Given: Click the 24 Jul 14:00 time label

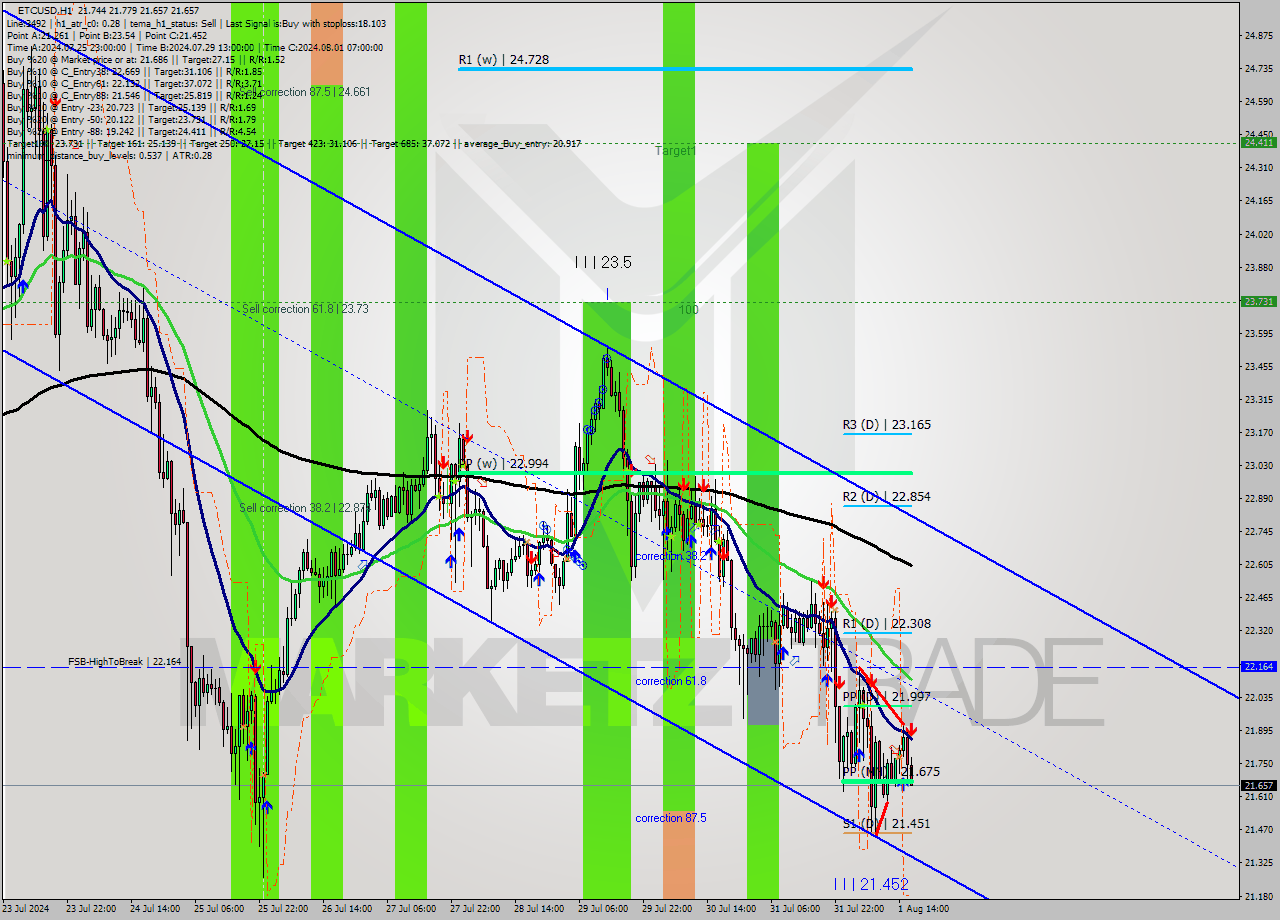Looking at the screenshot, I should tap(154, 909).
